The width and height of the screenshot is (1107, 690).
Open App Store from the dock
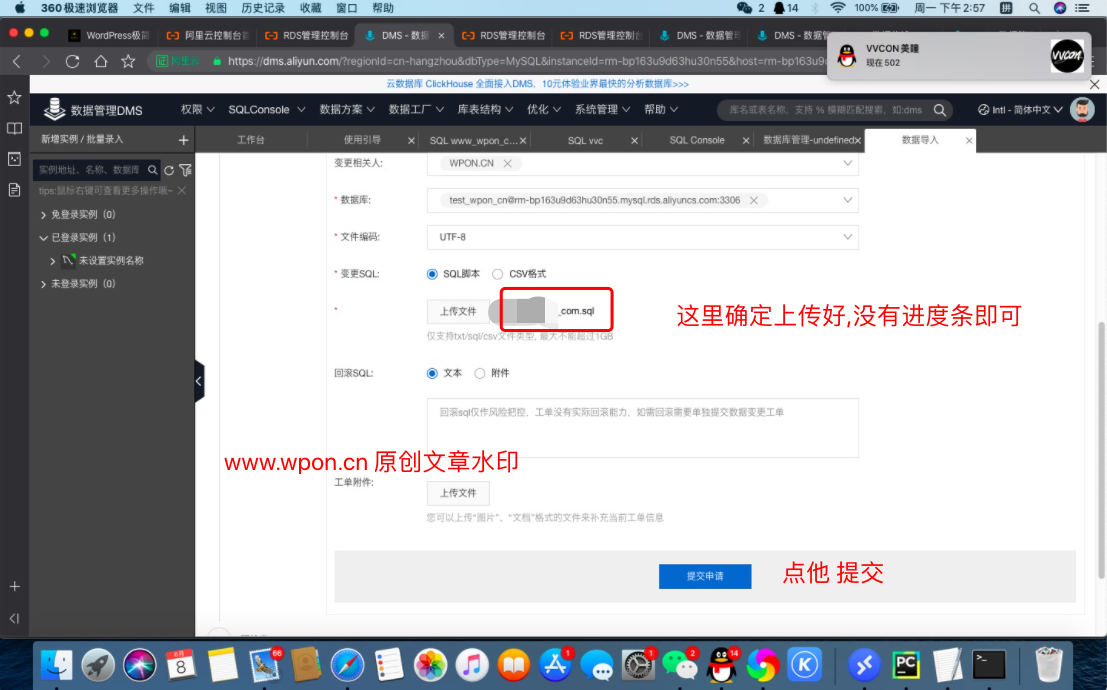pyautogui.click(x=556, y=665)
